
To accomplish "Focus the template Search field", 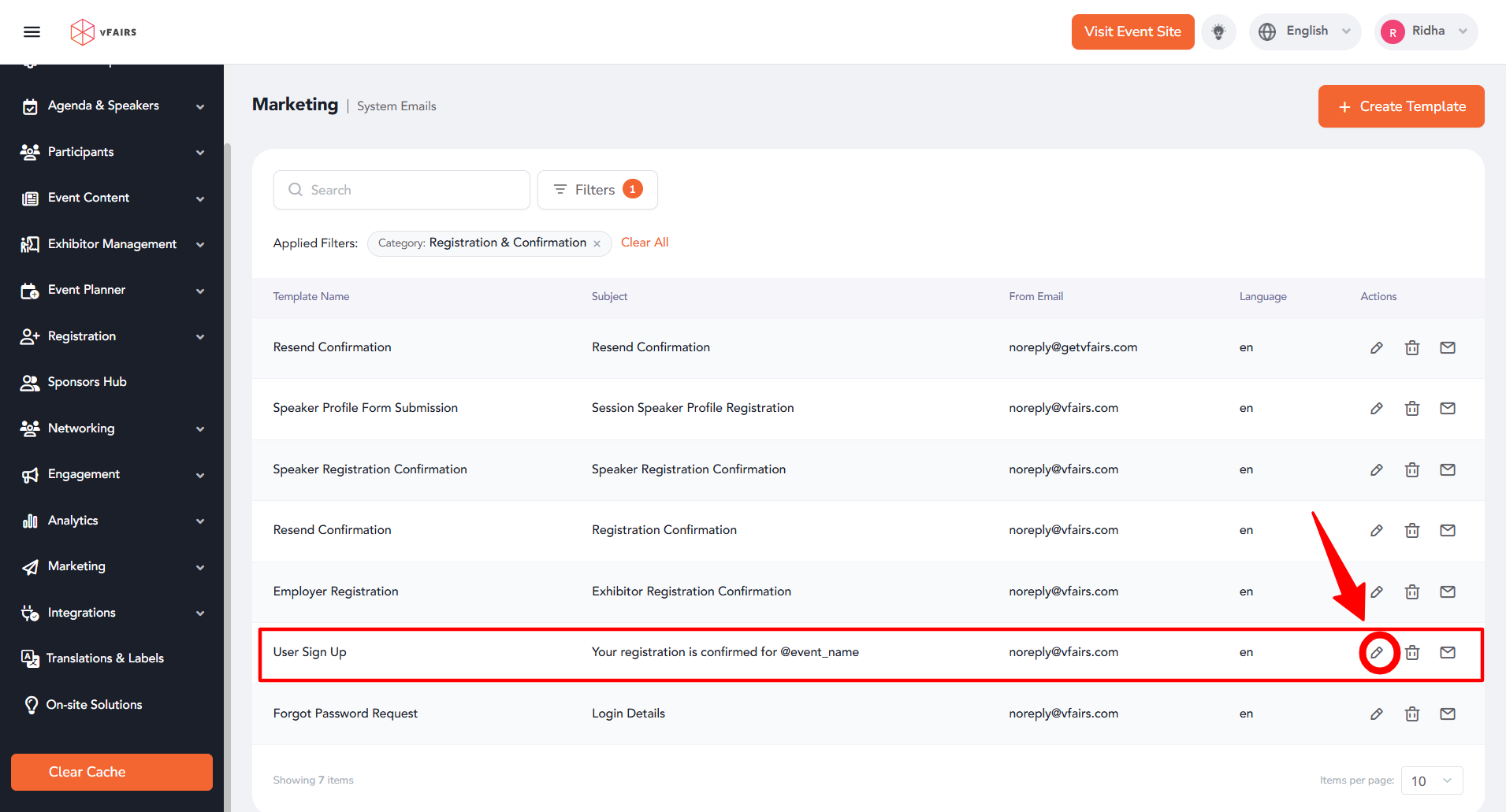I will point(402,190).
